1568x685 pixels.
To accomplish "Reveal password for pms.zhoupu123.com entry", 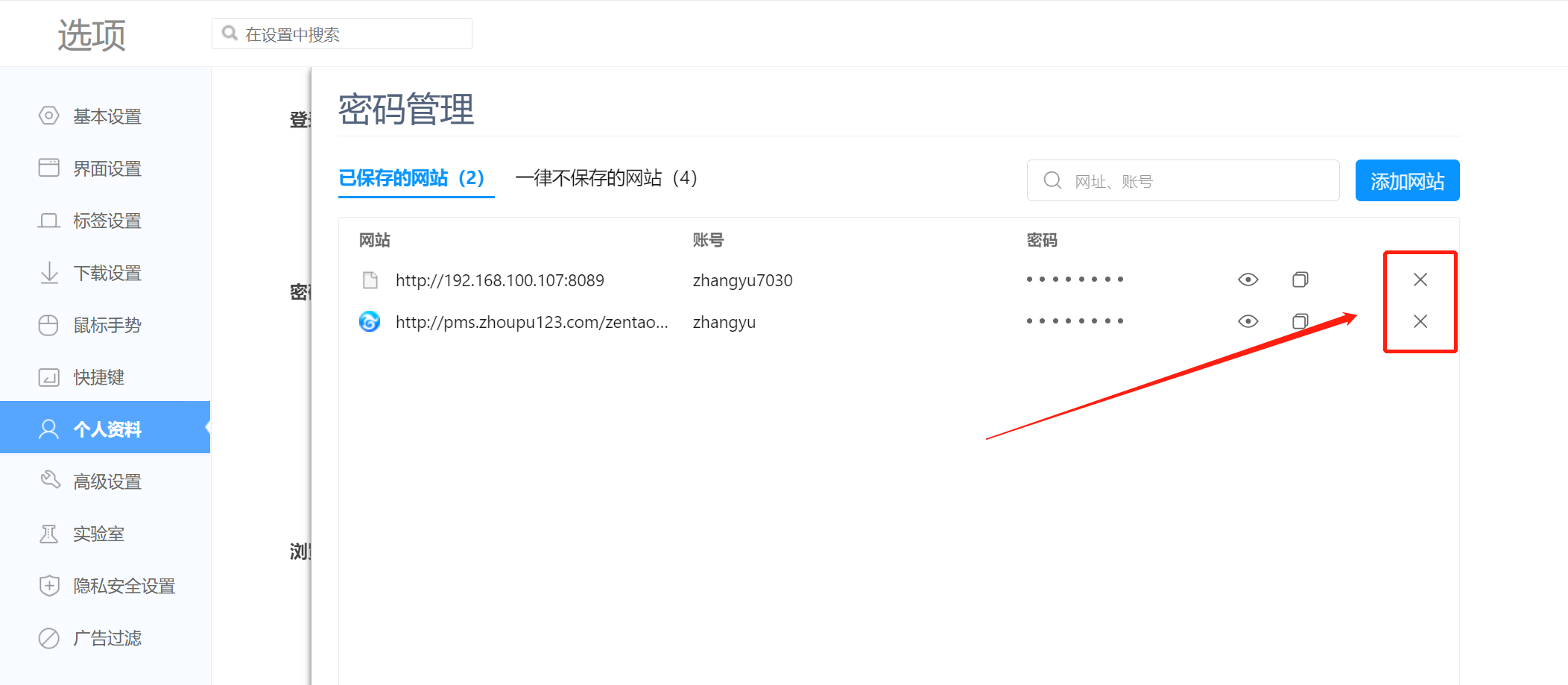I will [1248, 321].
